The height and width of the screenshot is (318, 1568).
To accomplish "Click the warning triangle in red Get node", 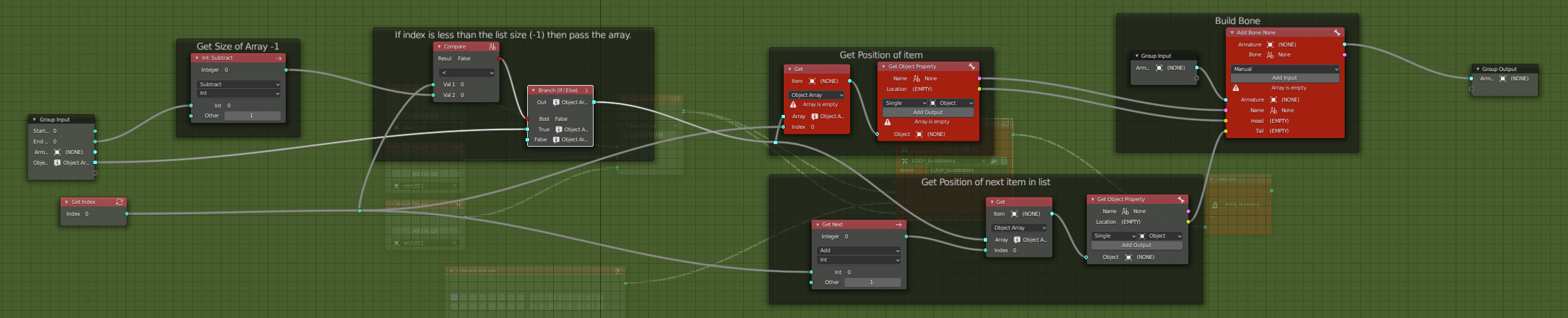I will pyautogui.click(x=793, y=105).
